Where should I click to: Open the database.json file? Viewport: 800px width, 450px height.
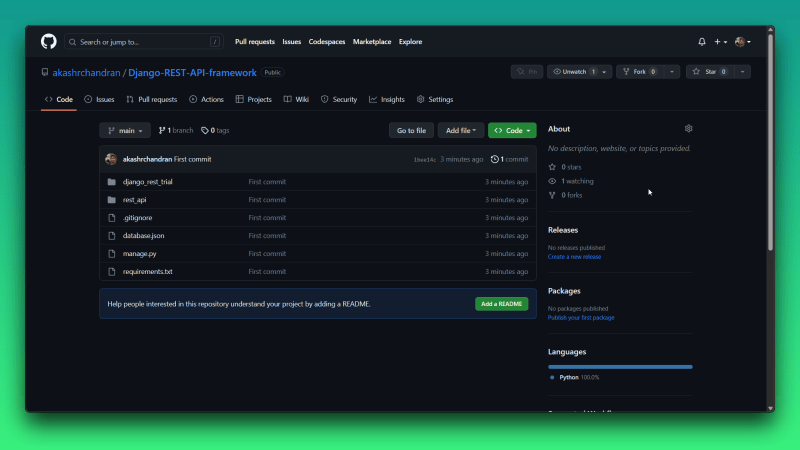click(x=143, y=236)
